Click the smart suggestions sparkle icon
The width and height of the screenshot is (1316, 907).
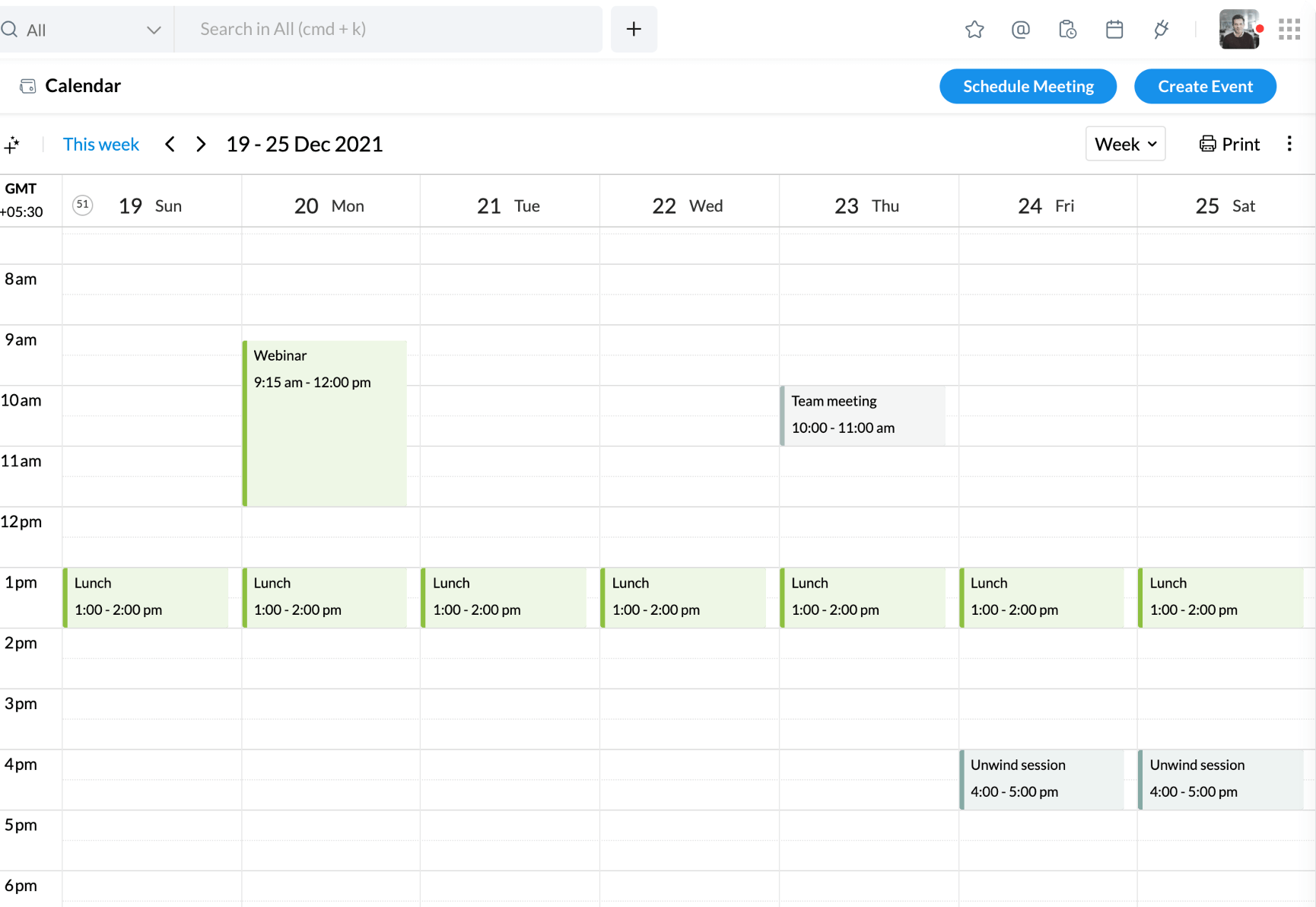13,144
